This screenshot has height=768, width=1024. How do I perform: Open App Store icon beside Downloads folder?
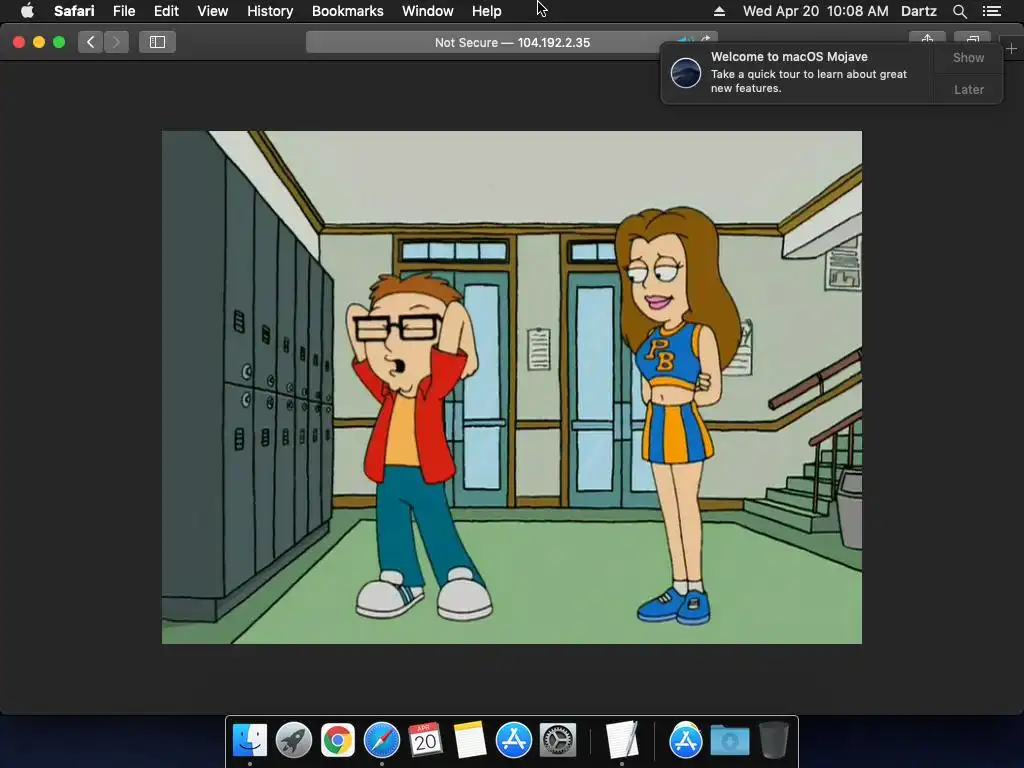686,741
